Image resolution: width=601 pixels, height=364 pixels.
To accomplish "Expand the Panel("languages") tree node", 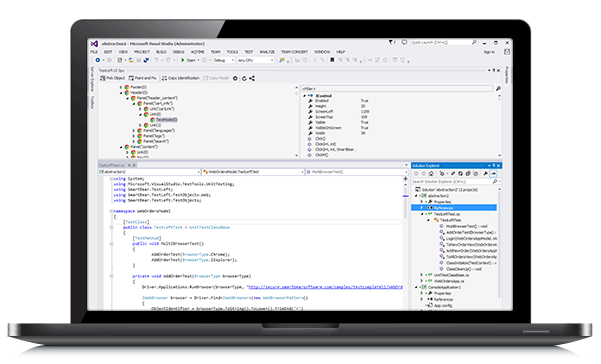I will tap(134, 131).
